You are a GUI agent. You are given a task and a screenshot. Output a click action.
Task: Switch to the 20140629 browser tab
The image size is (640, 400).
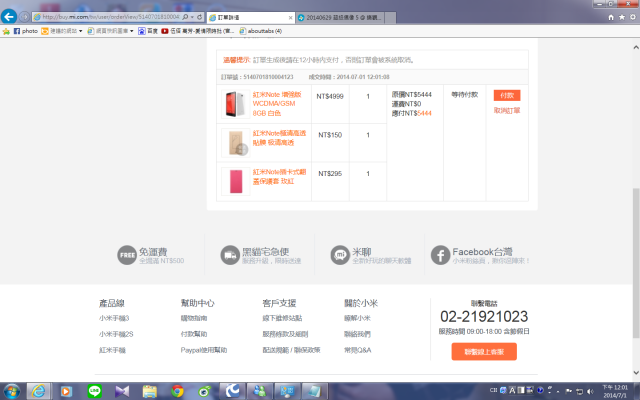coord(340,18)
